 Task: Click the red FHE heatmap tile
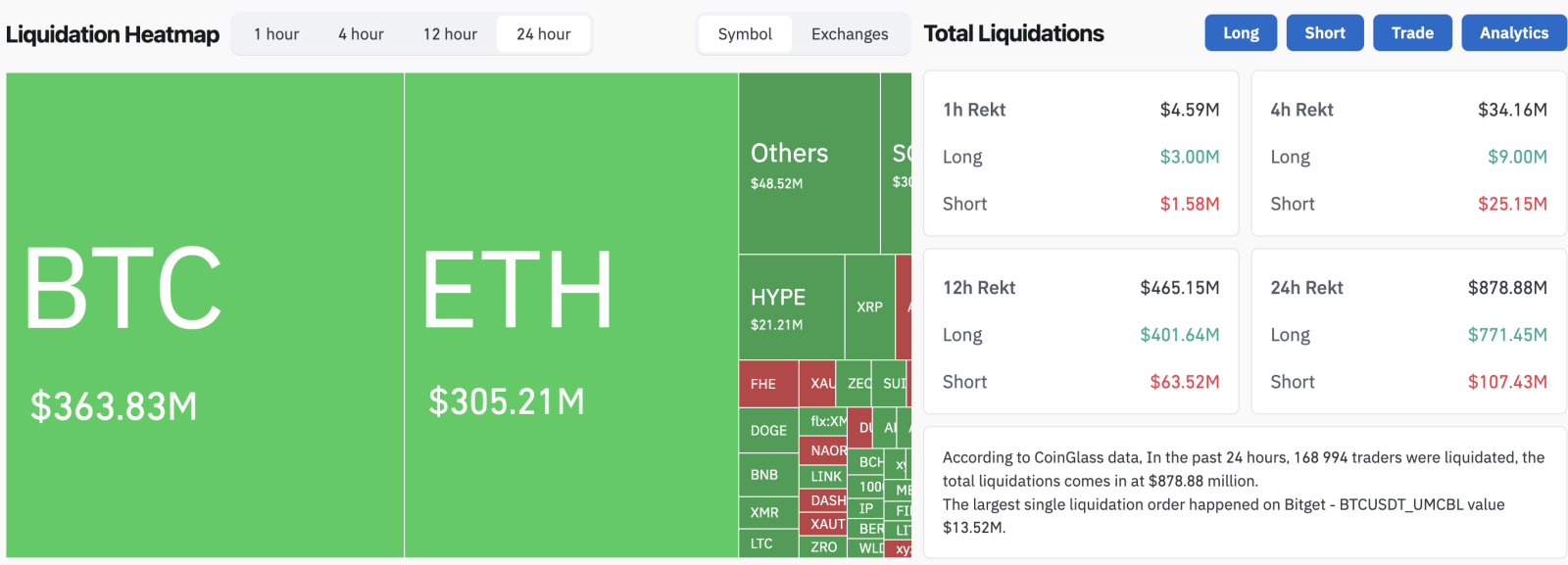pos(767,384)
